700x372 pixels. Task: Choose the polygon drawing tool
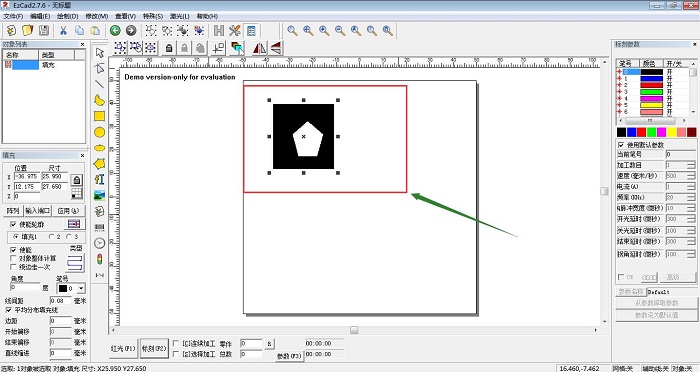99,163
